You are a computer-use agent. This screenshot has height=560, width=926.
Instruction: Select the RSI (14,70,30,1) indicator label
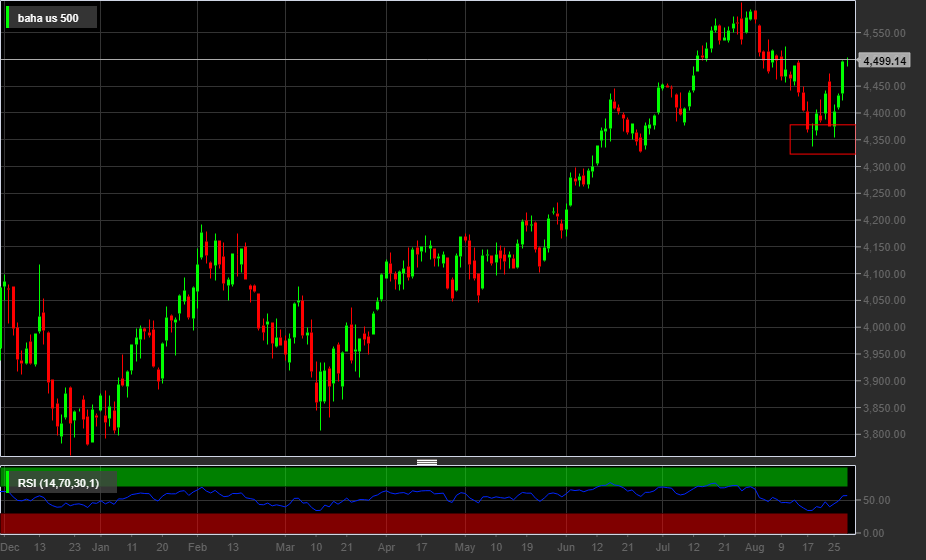tap(58, 483)
